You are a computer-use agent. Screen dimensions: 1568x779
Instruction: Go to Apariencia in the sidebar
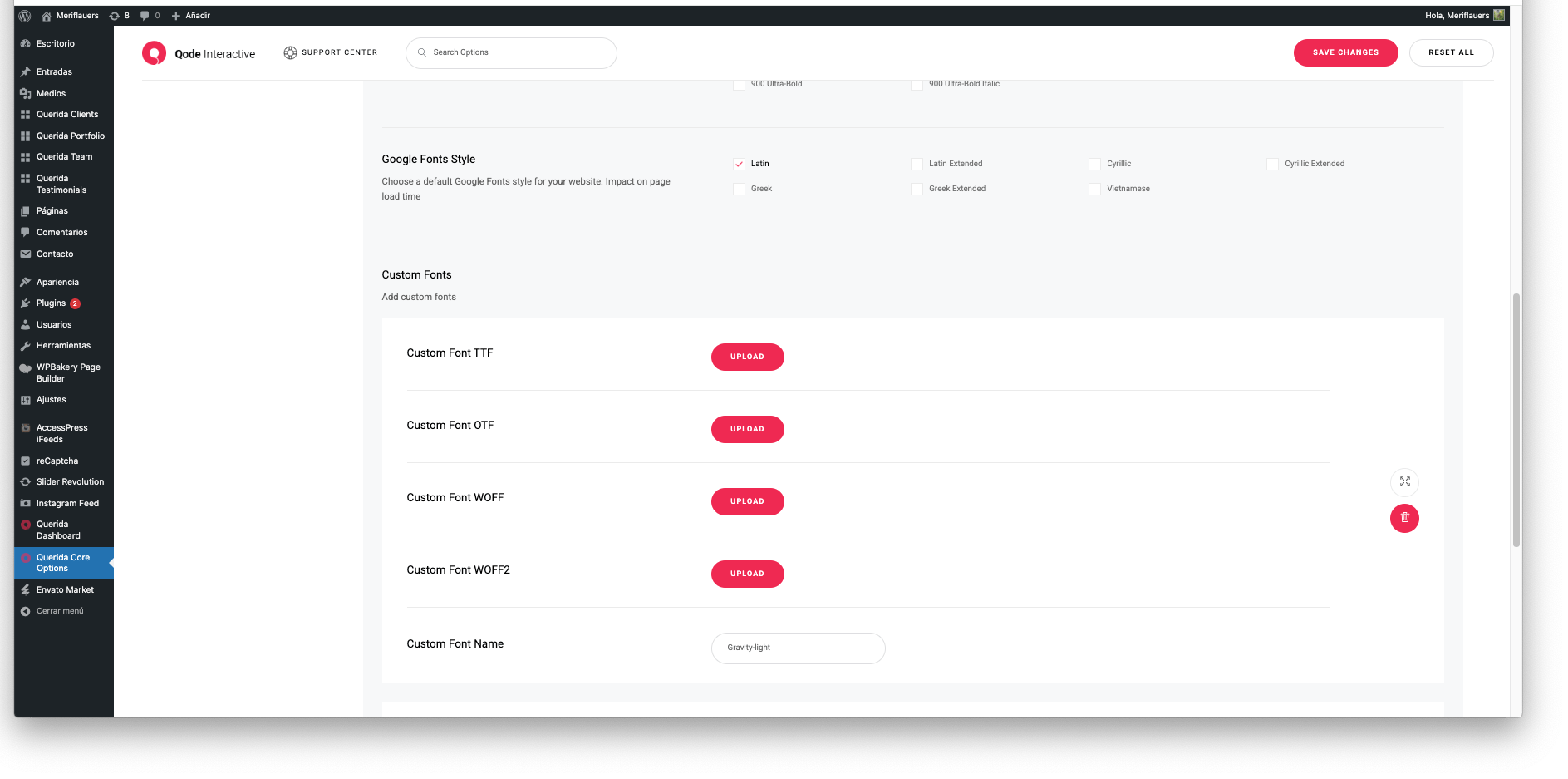tap(57, 283)
